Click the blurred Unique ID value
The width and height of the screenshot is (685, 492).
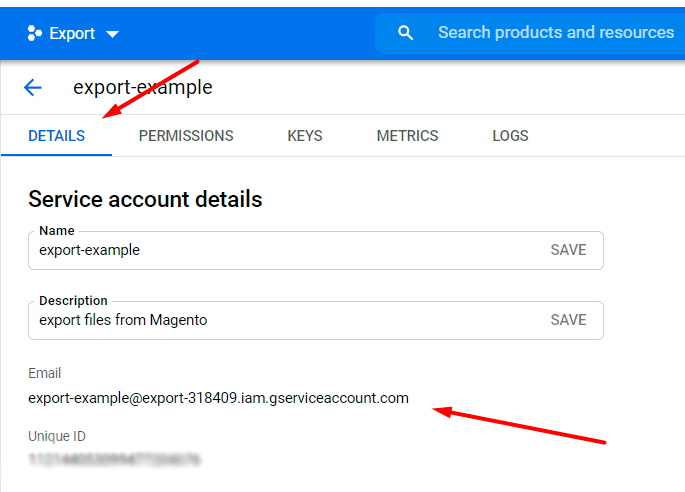[x=114, y=460]
